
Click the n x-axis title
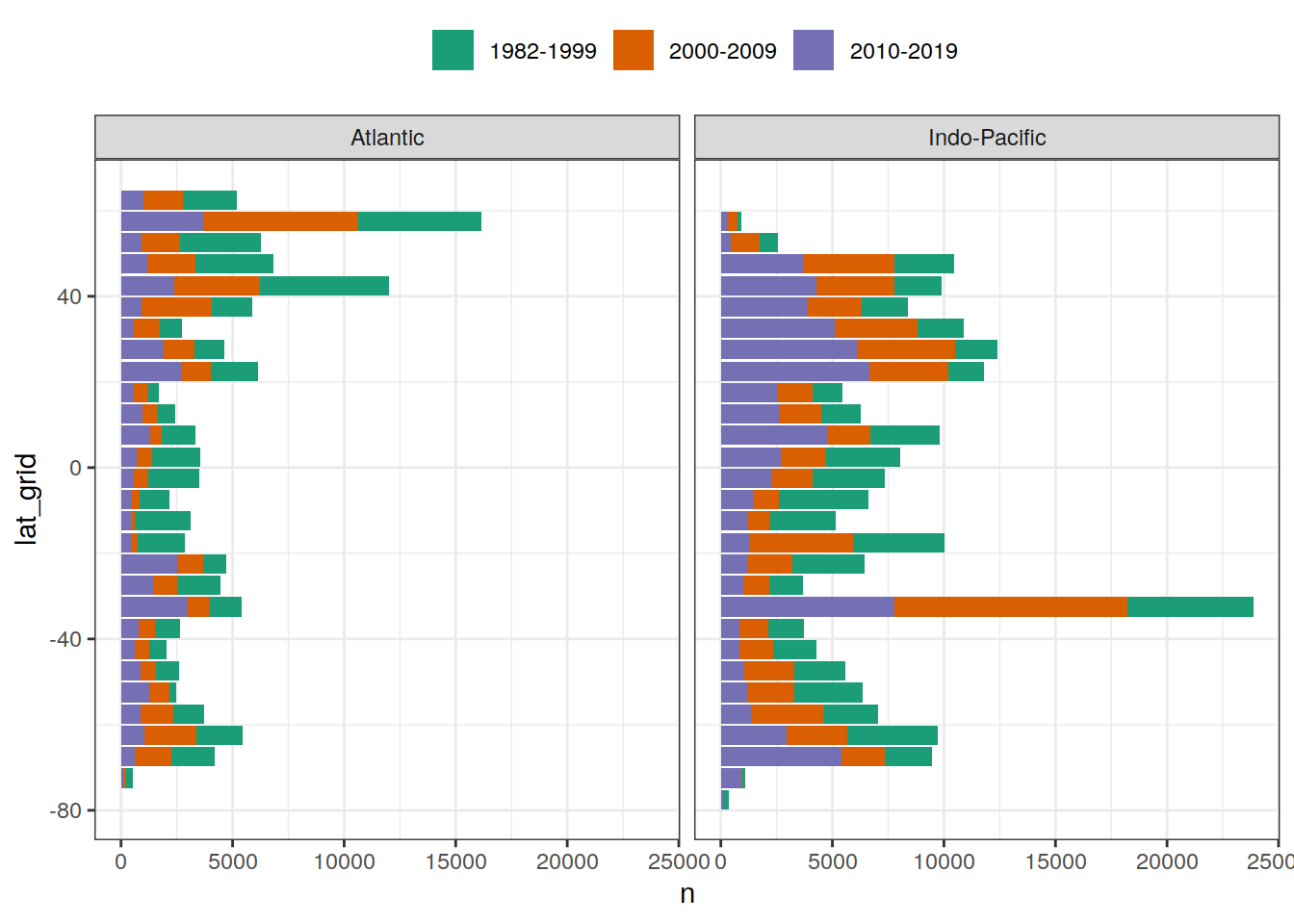tap(687, 894)
